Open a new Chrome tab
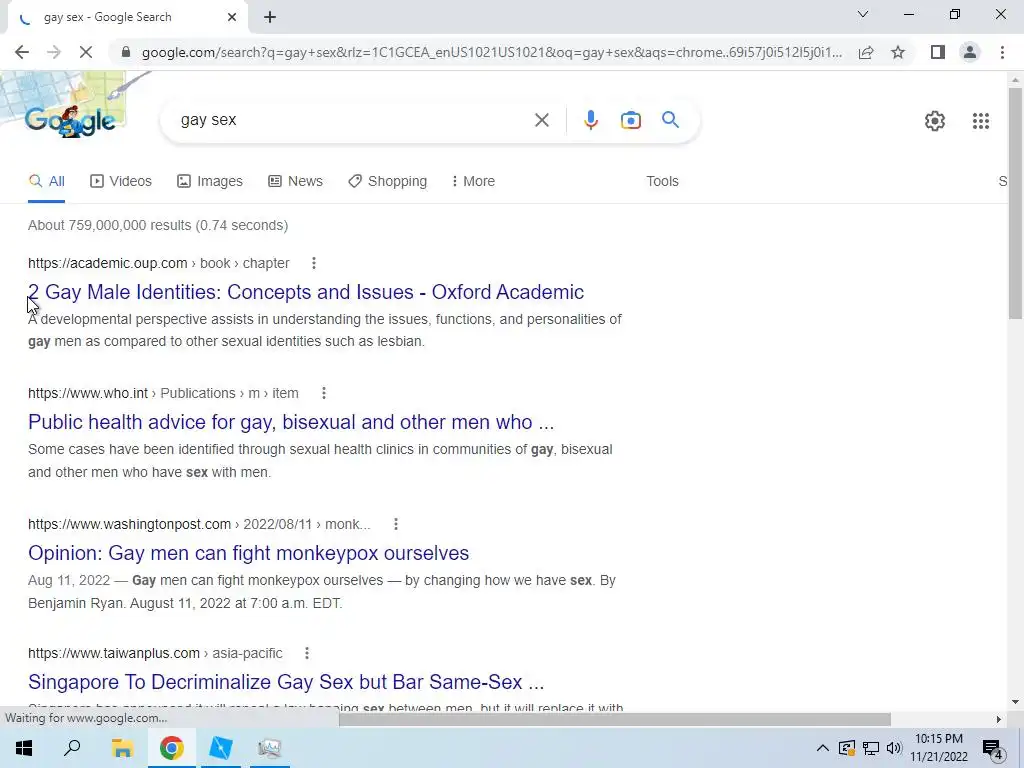Viewport: 1024px width, 768px height. click(270, 18)
